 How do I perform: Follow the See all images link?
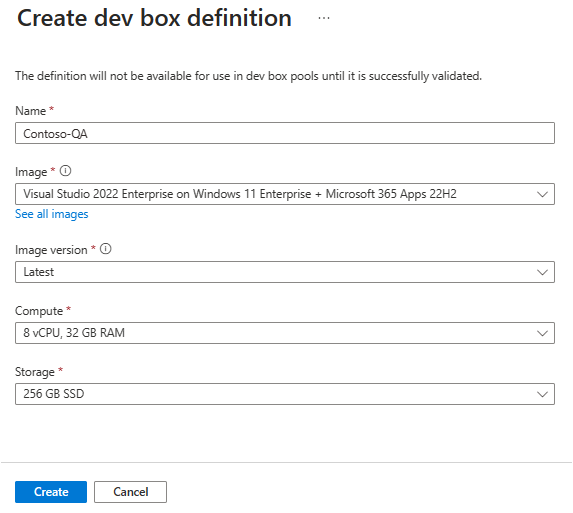(x=52, y=214)
